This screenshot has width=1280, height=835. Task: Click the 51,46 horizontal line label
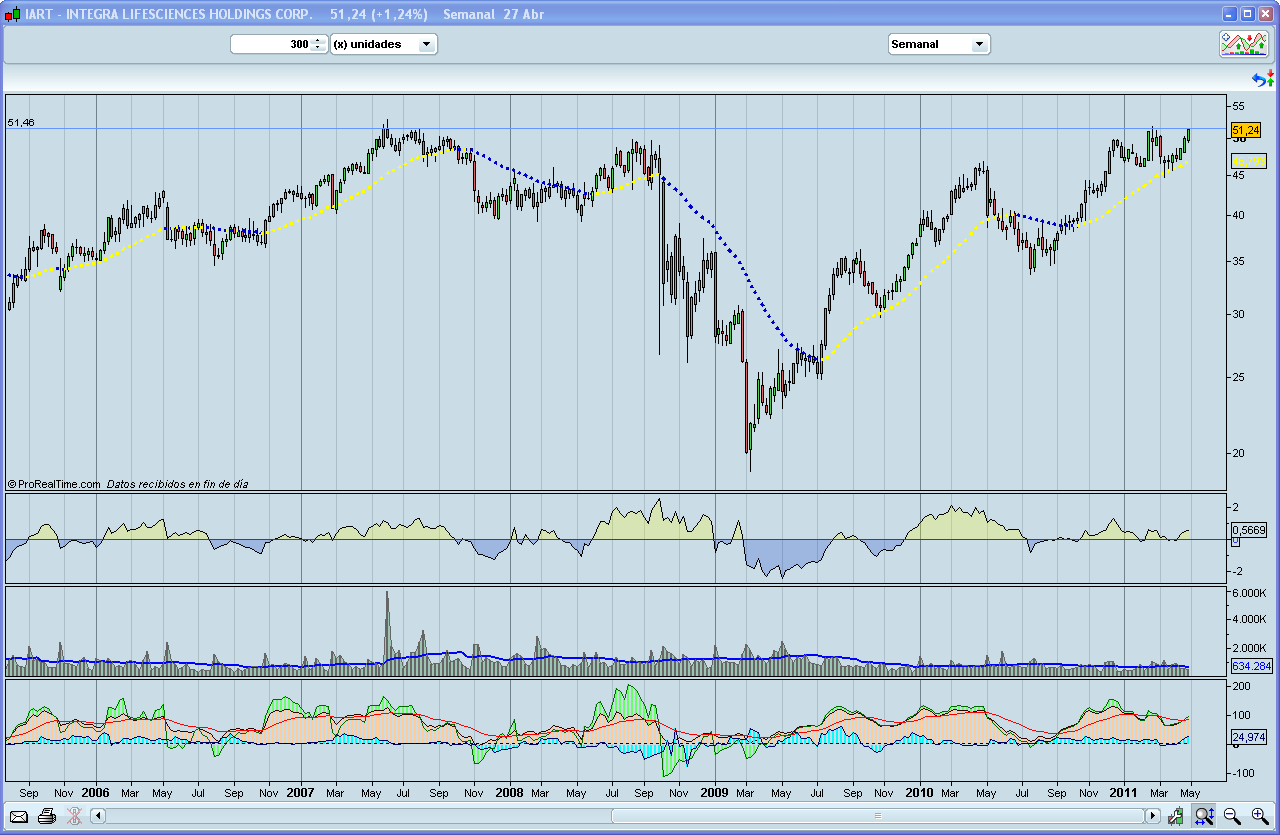(21, 122)
